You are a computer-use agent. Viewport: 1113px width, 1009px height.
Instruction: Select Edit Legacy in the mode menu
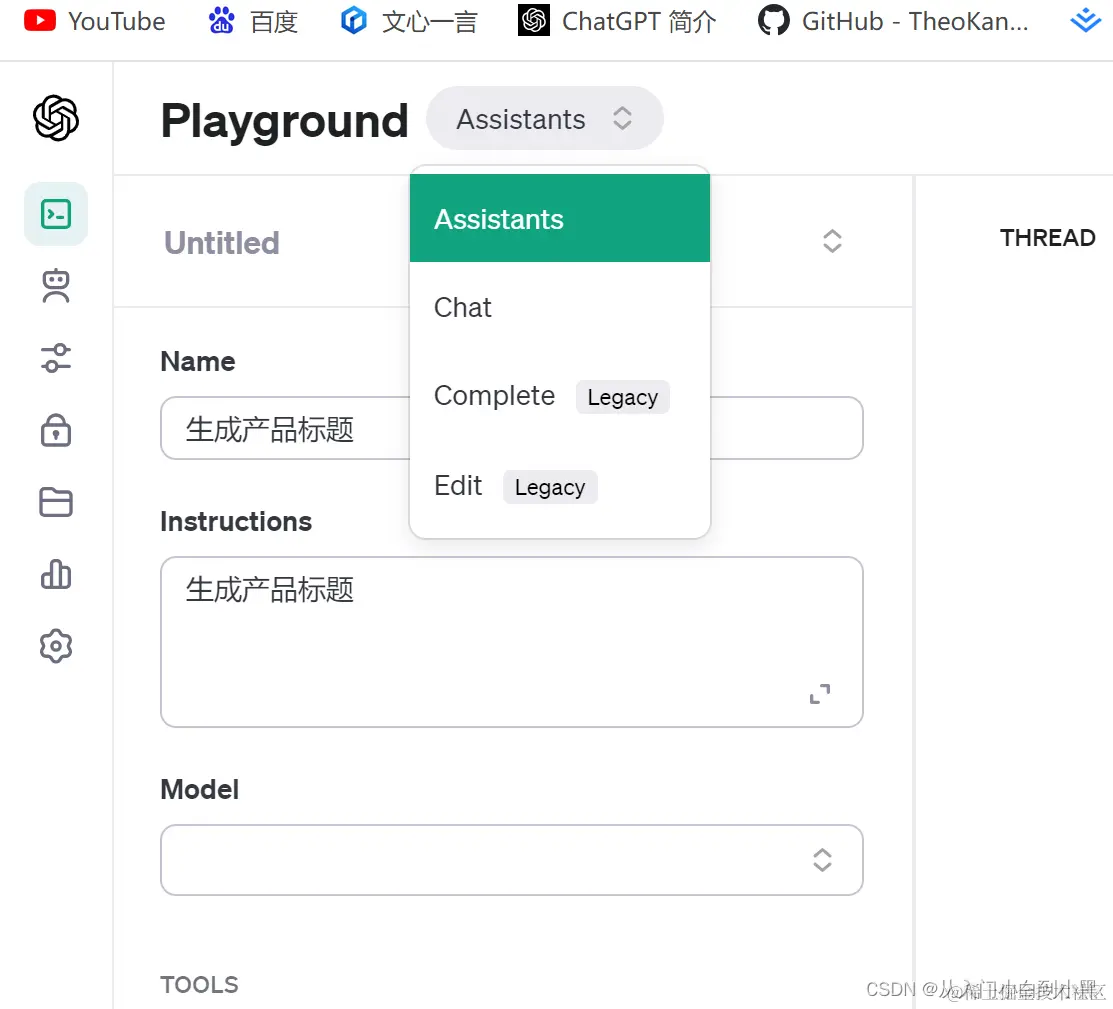(560, 486)
